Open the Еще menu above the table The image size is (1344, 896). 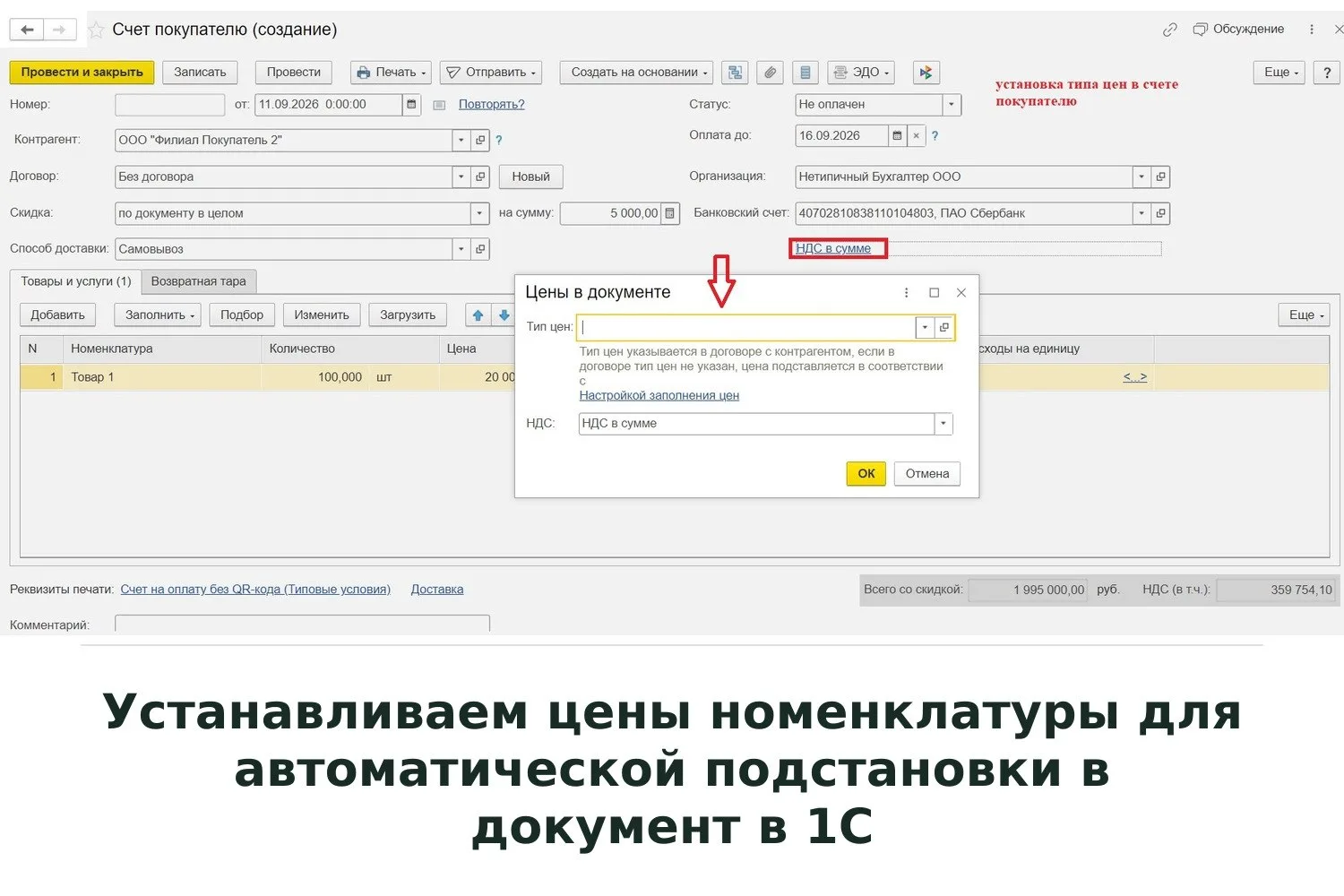(x=1305, y=315)
